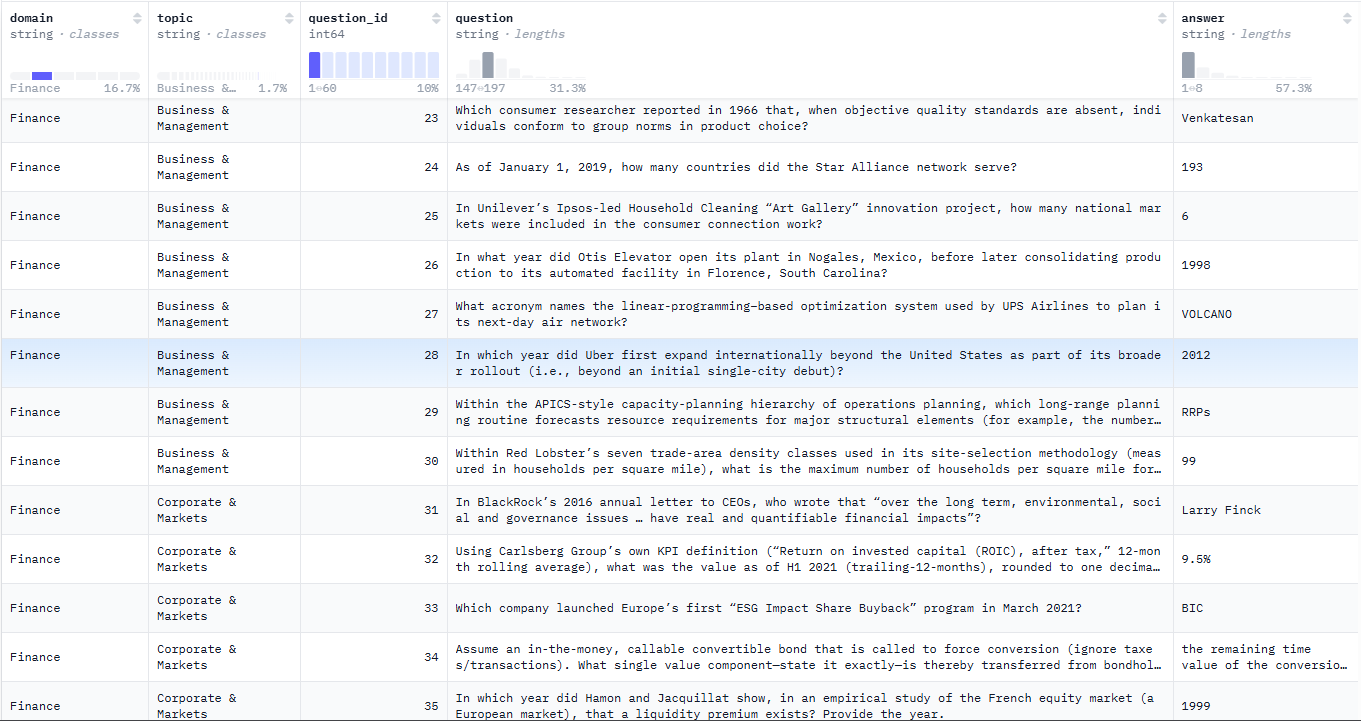This screenshot has height=721, width=1361.
Task: Click the sort arrows on the answer column
Action: coord(1349,19)
